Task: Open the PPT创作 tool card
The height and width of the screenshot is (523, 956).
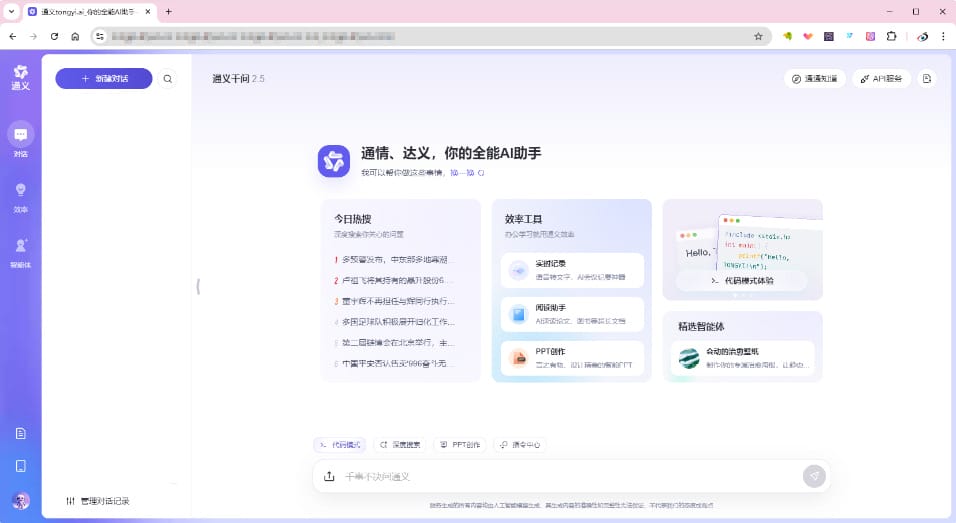Action: [572, 358]
